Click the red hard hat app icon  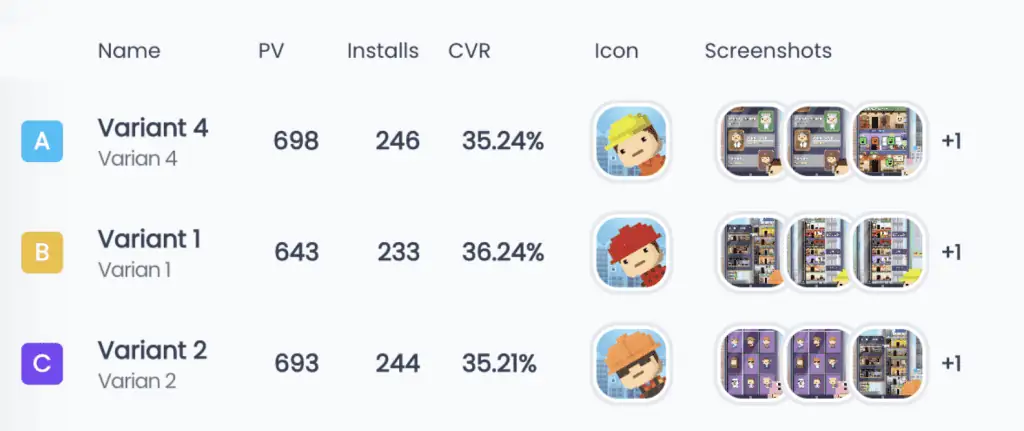(x=631, y=252)
